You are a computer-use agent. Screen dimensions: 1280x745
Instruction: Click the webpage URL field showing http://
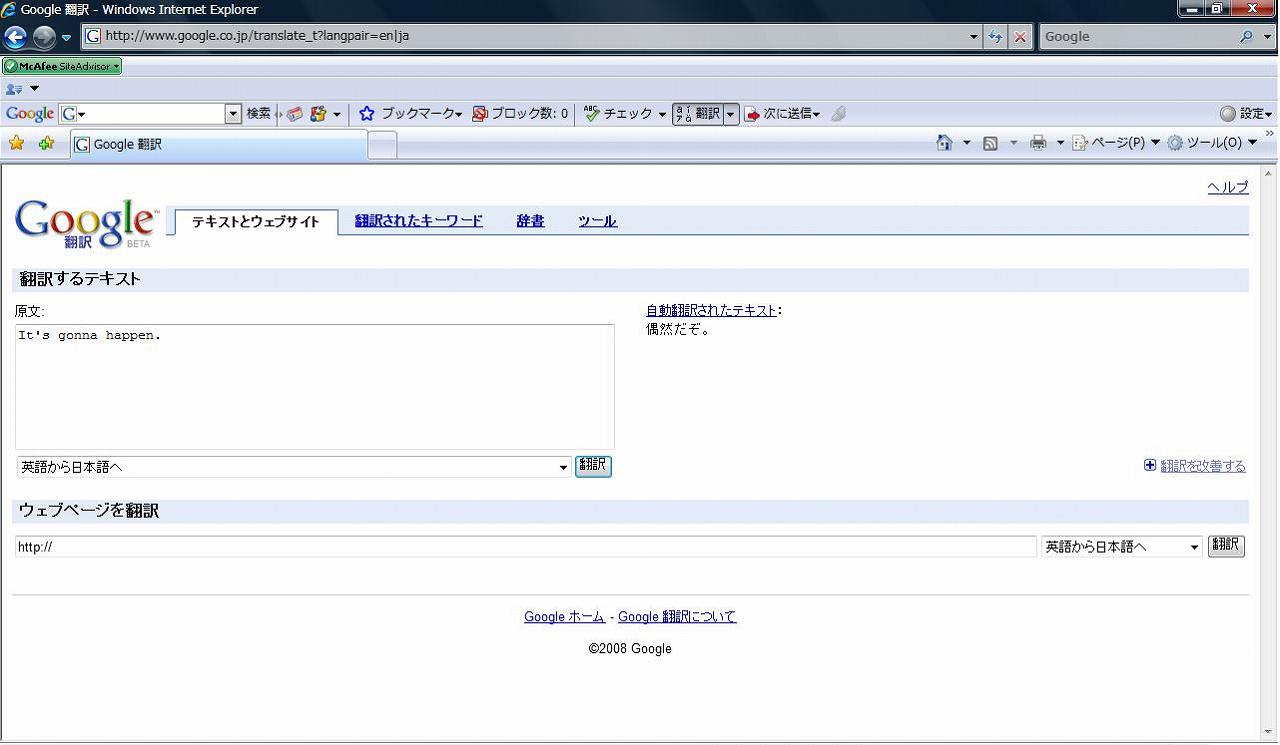pyautogui.click(x=526, y=547)
